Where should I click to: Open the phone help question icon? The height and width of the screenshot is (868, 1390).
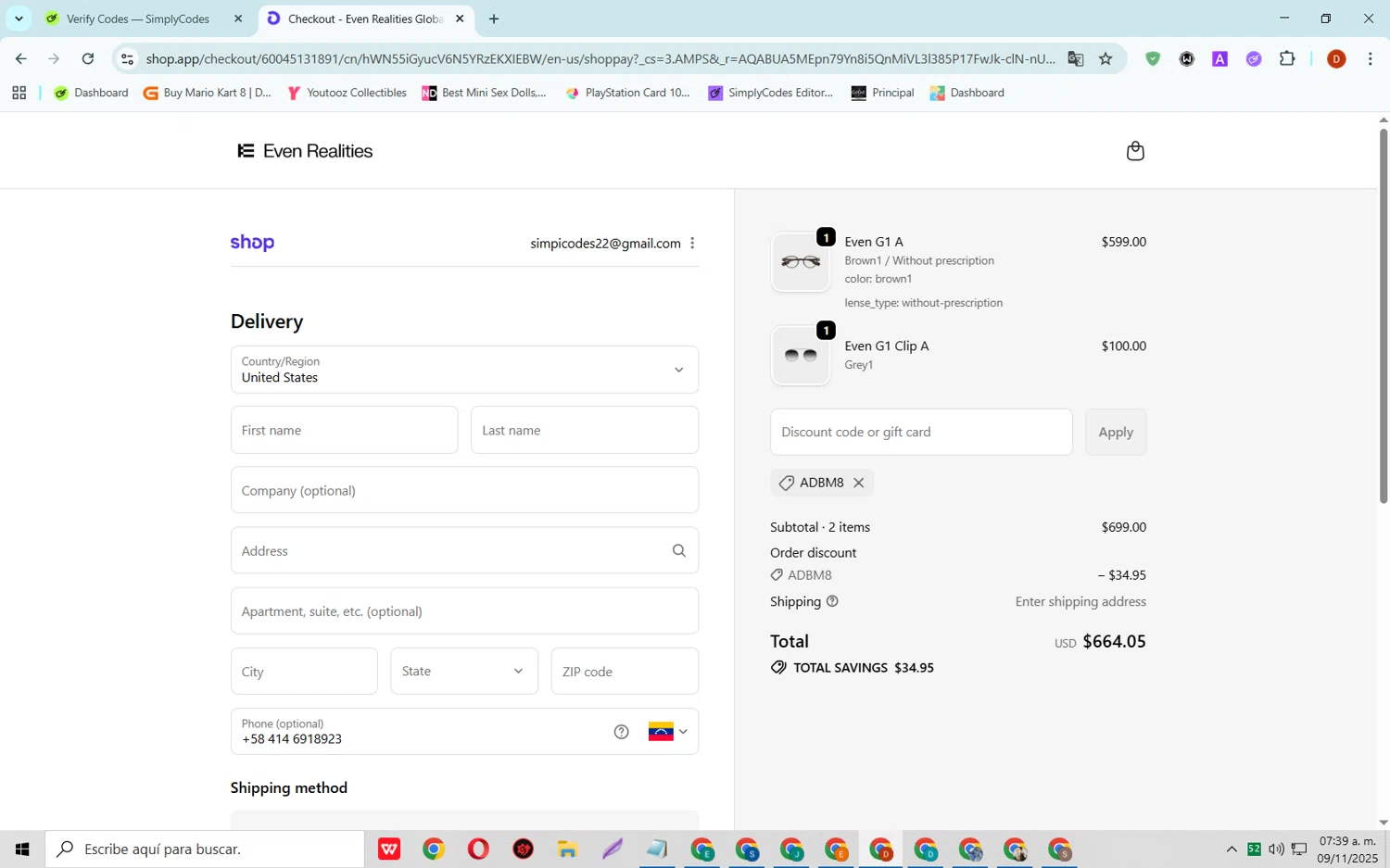[x=621, y=732]
